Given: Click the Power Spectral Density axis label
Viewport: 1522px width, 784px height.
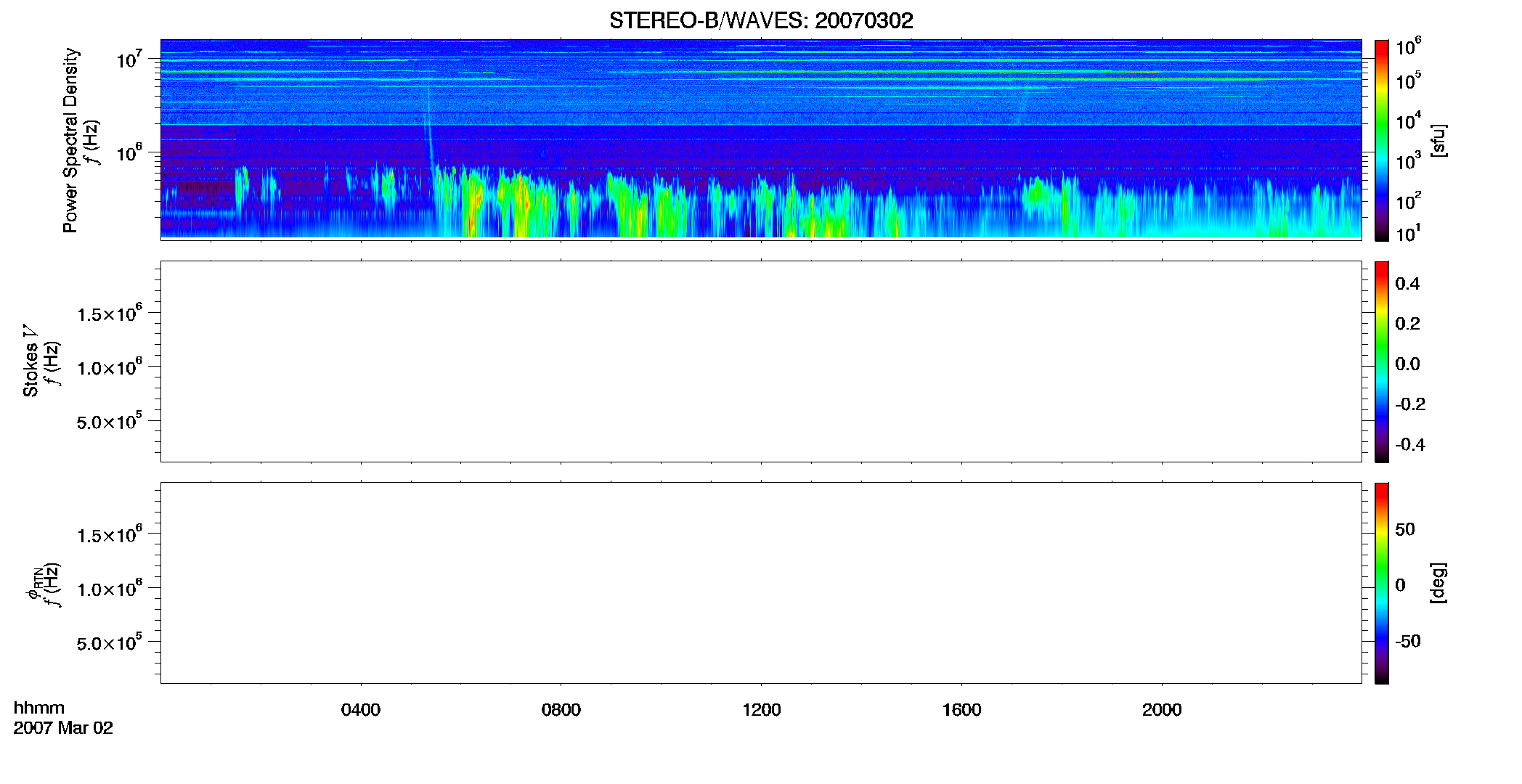Looking at the screenshot, I should (x=70, y=140).
